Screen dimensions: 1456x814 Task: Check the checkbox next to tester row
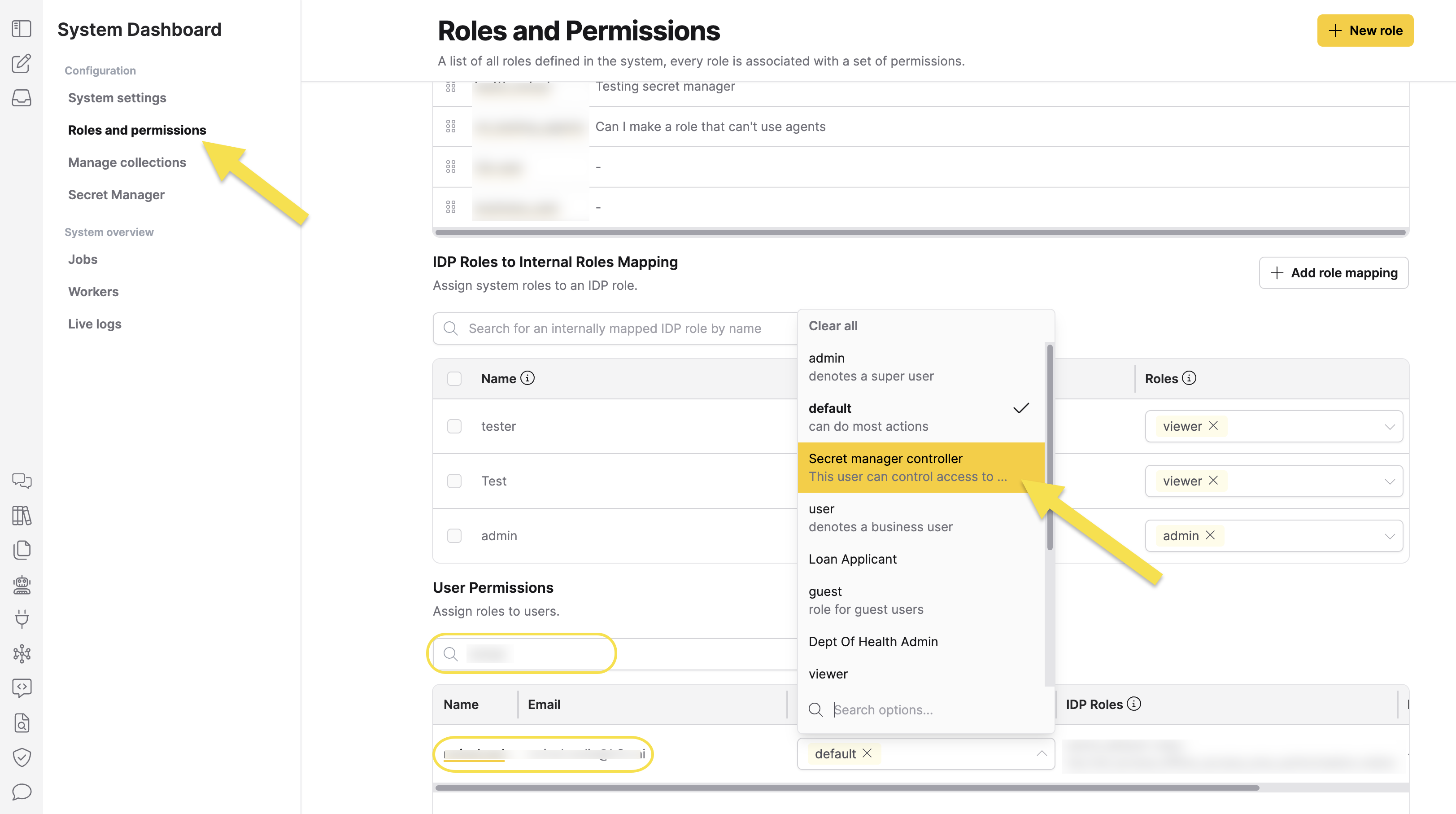coord(454,426)
